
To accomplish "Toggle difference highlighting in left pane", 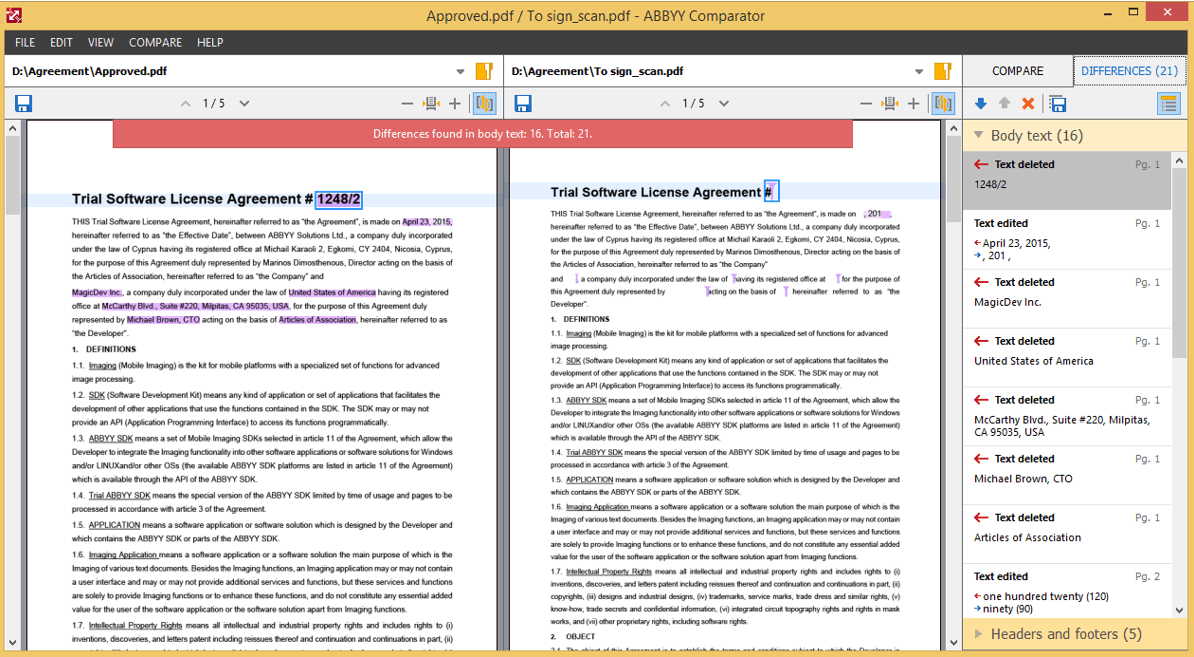I will tap(484, 104).
